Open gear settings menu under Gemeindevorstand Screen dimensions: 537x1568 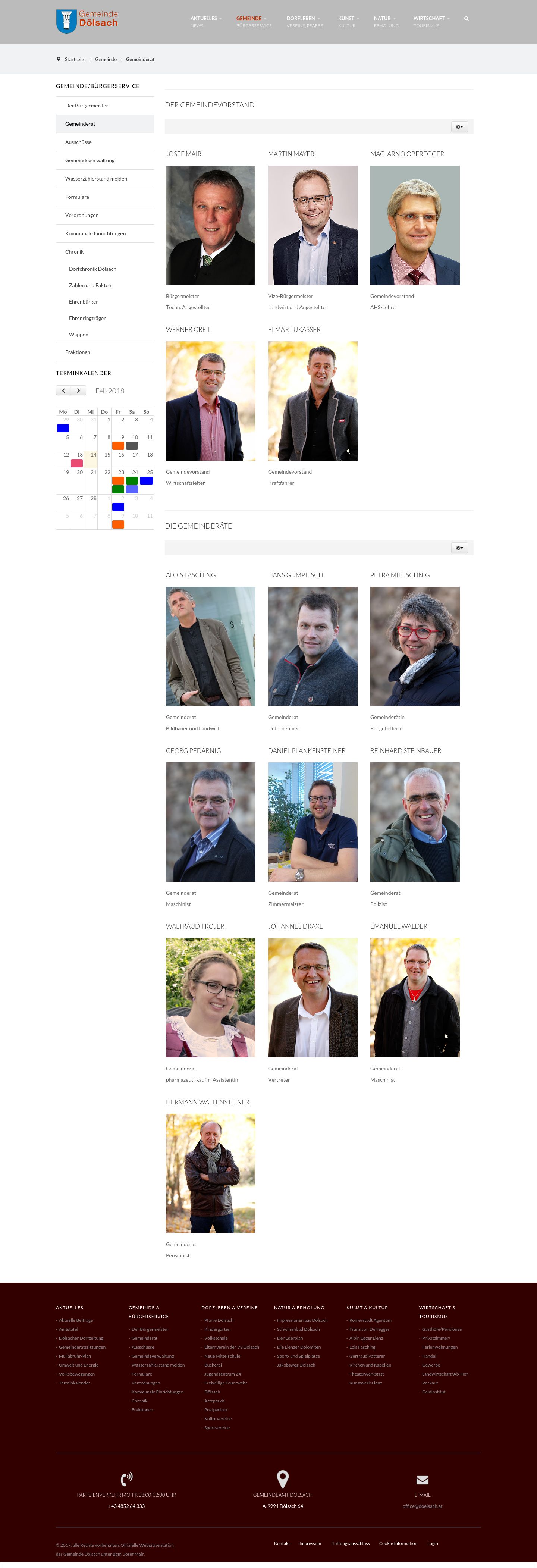(460, 126)
